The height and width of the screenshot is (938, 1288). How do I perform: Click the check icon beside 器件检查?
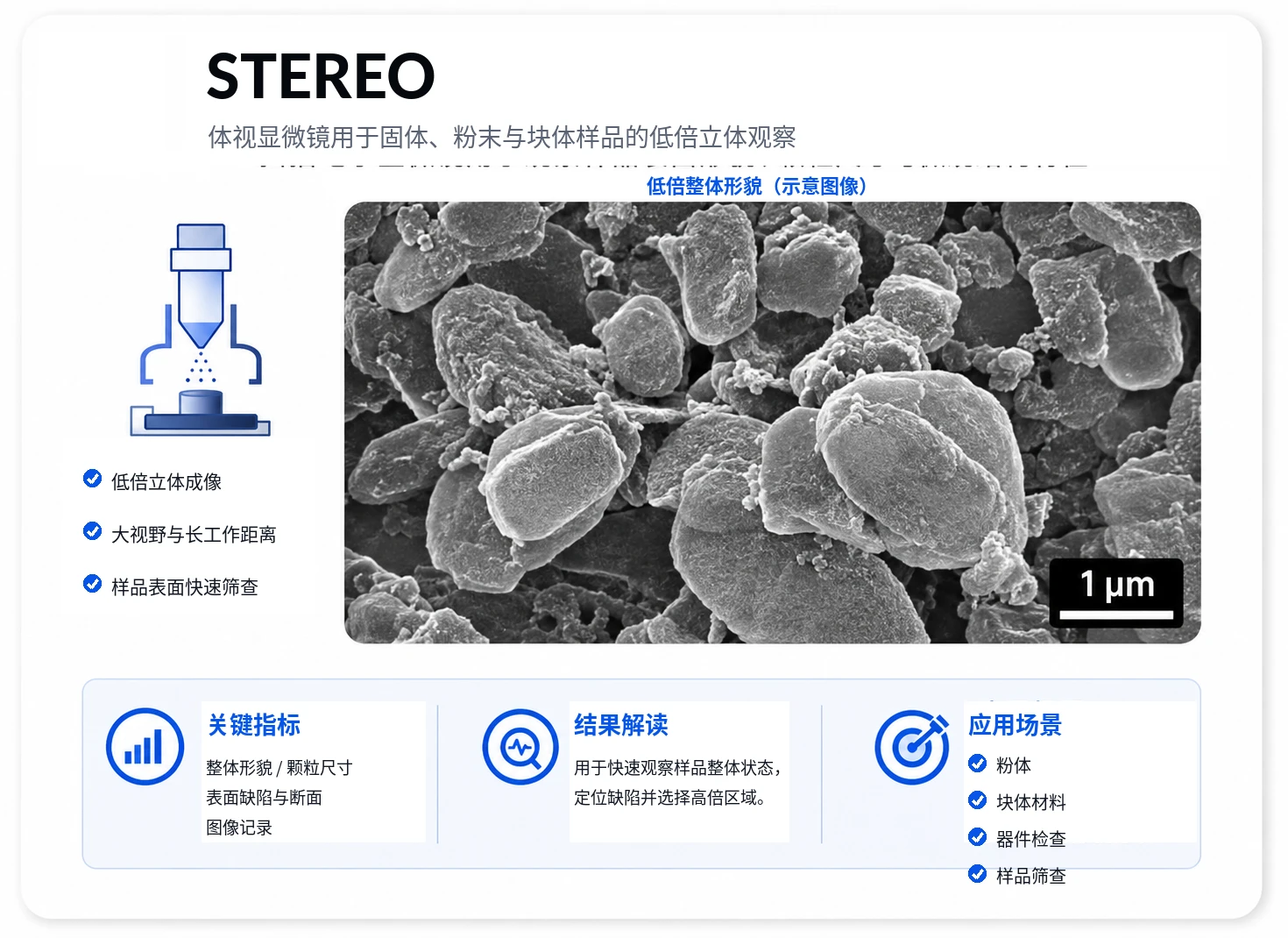[978, 837]
